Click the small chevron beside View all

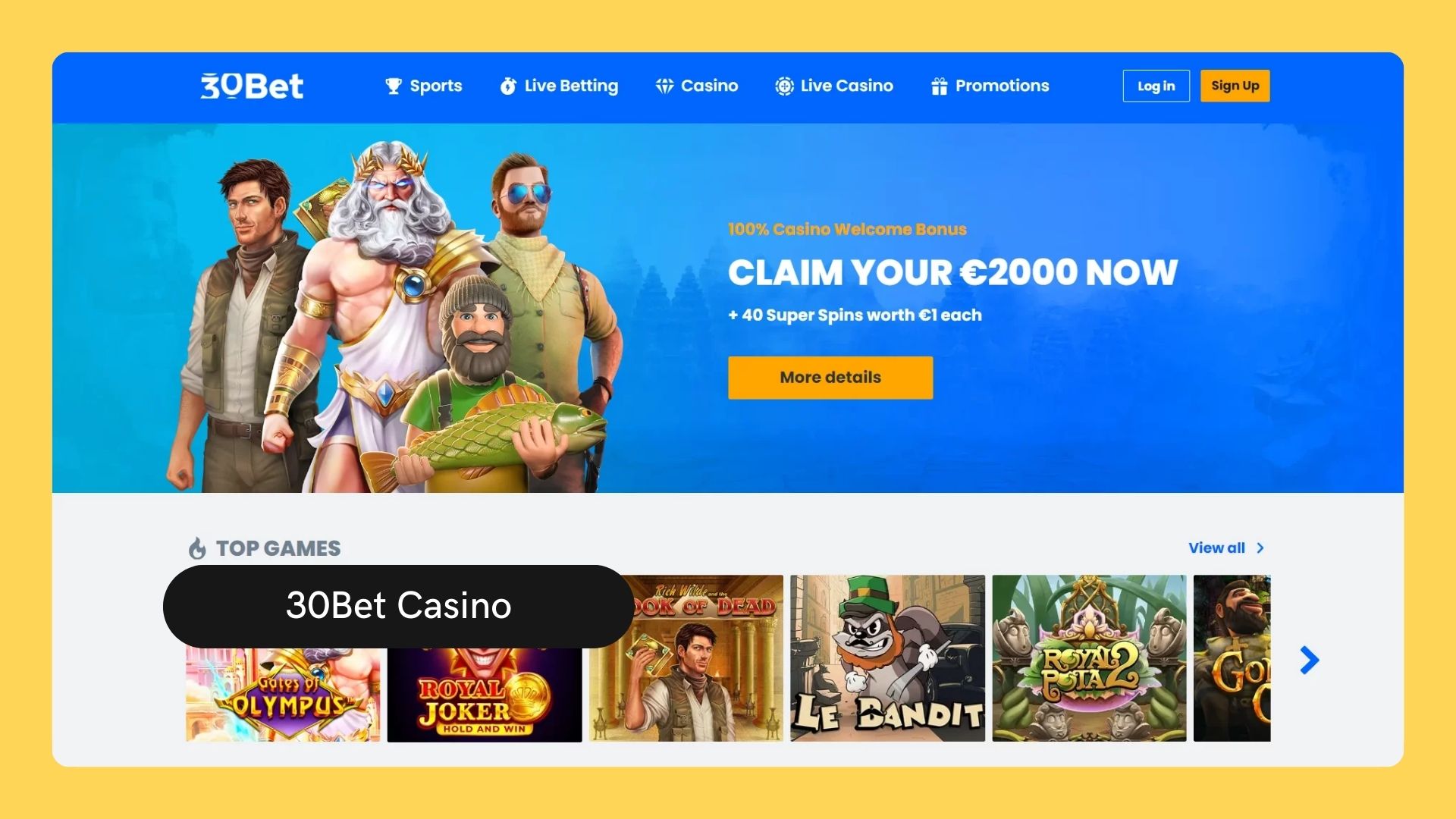click(1260, 548)
